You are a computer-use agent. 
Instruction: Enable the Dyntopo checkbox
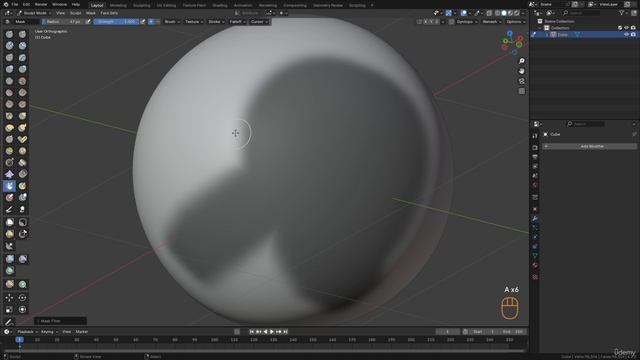tap(451, 22)
